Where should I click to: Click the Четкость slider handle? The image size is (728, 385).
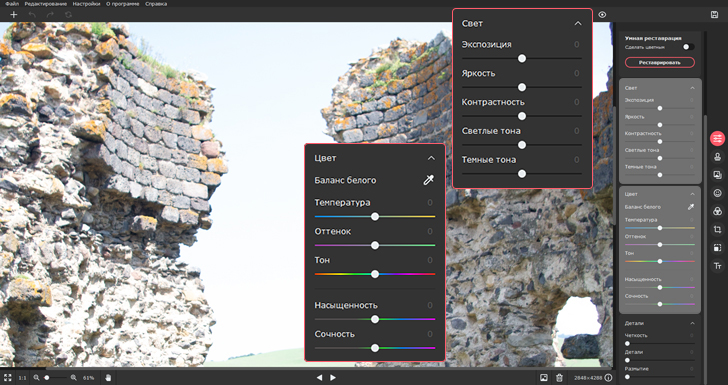coord(627,344)
